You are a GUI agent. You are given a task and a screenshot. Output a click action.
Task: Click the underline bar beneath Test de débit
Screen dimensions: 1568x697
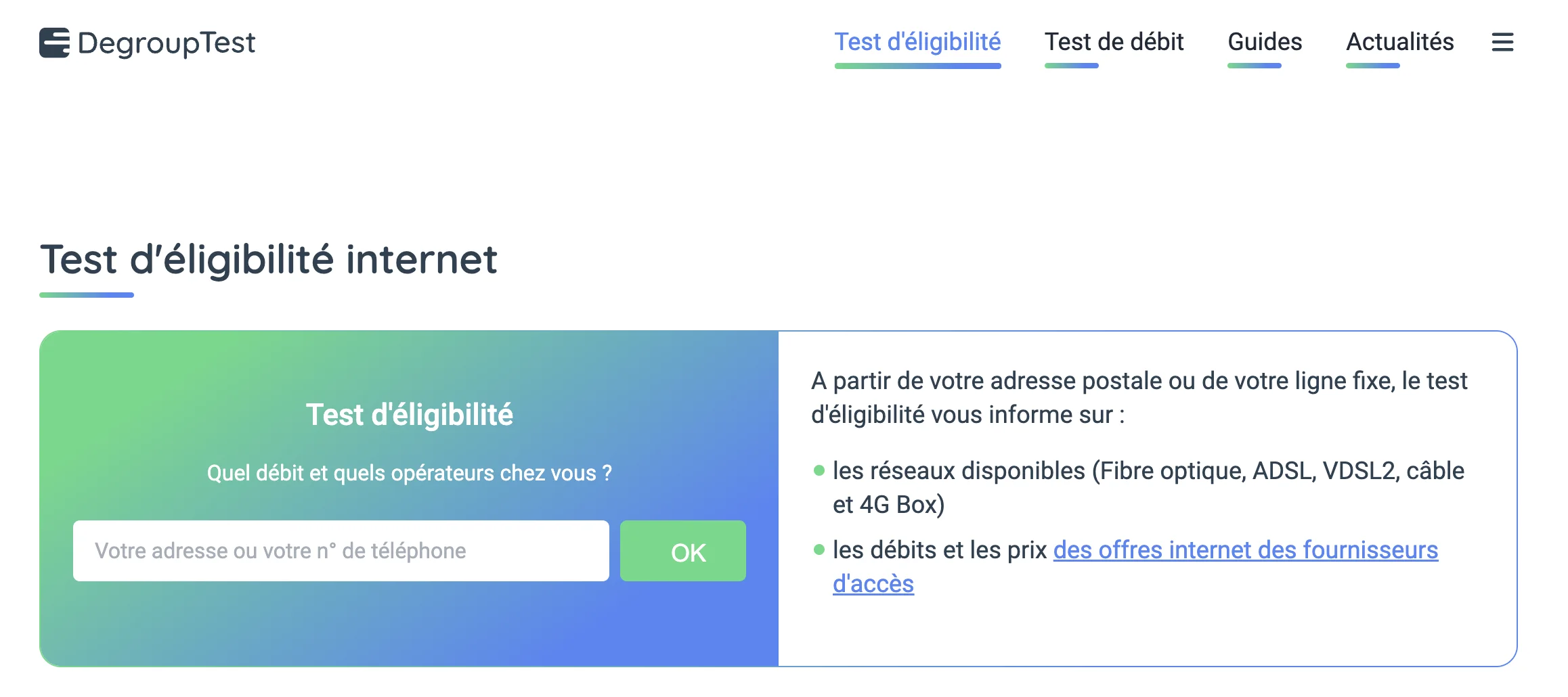1071,66
